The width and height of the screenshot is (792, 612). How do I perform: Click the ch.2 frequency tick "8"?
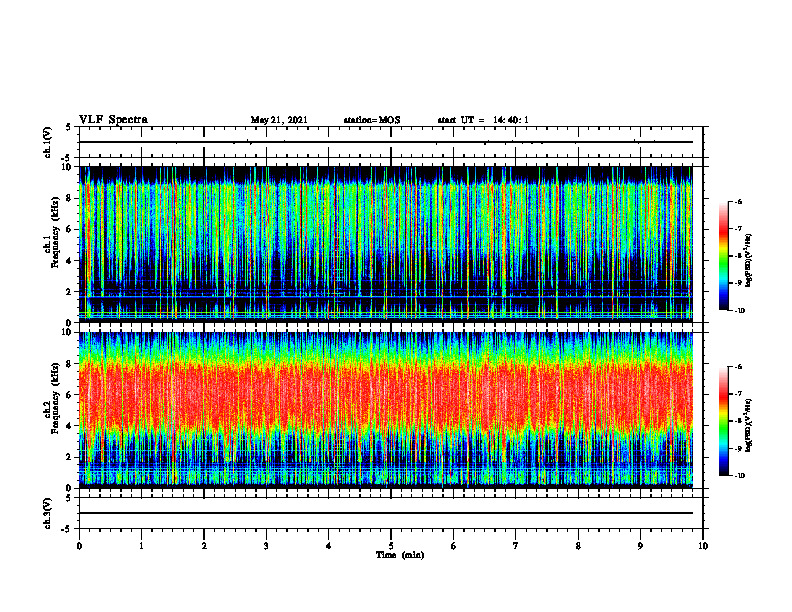[x=70, y=364]
